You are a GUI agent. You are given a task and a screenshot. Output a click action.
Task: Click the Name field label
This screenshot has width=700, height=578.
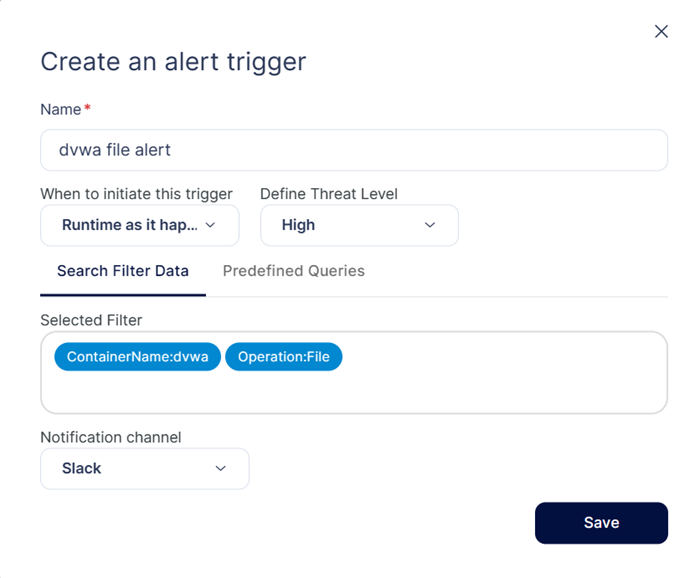tap(61, 109)
